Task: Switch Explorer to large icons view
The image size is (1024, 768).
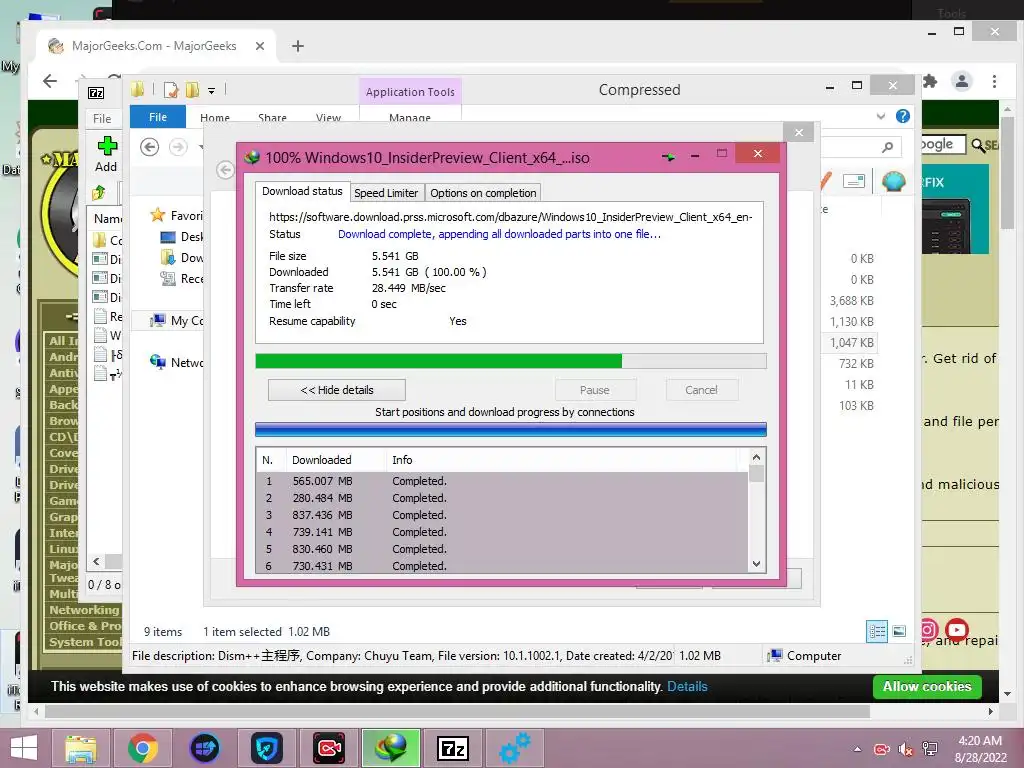Action: click(x=899, y=631)
